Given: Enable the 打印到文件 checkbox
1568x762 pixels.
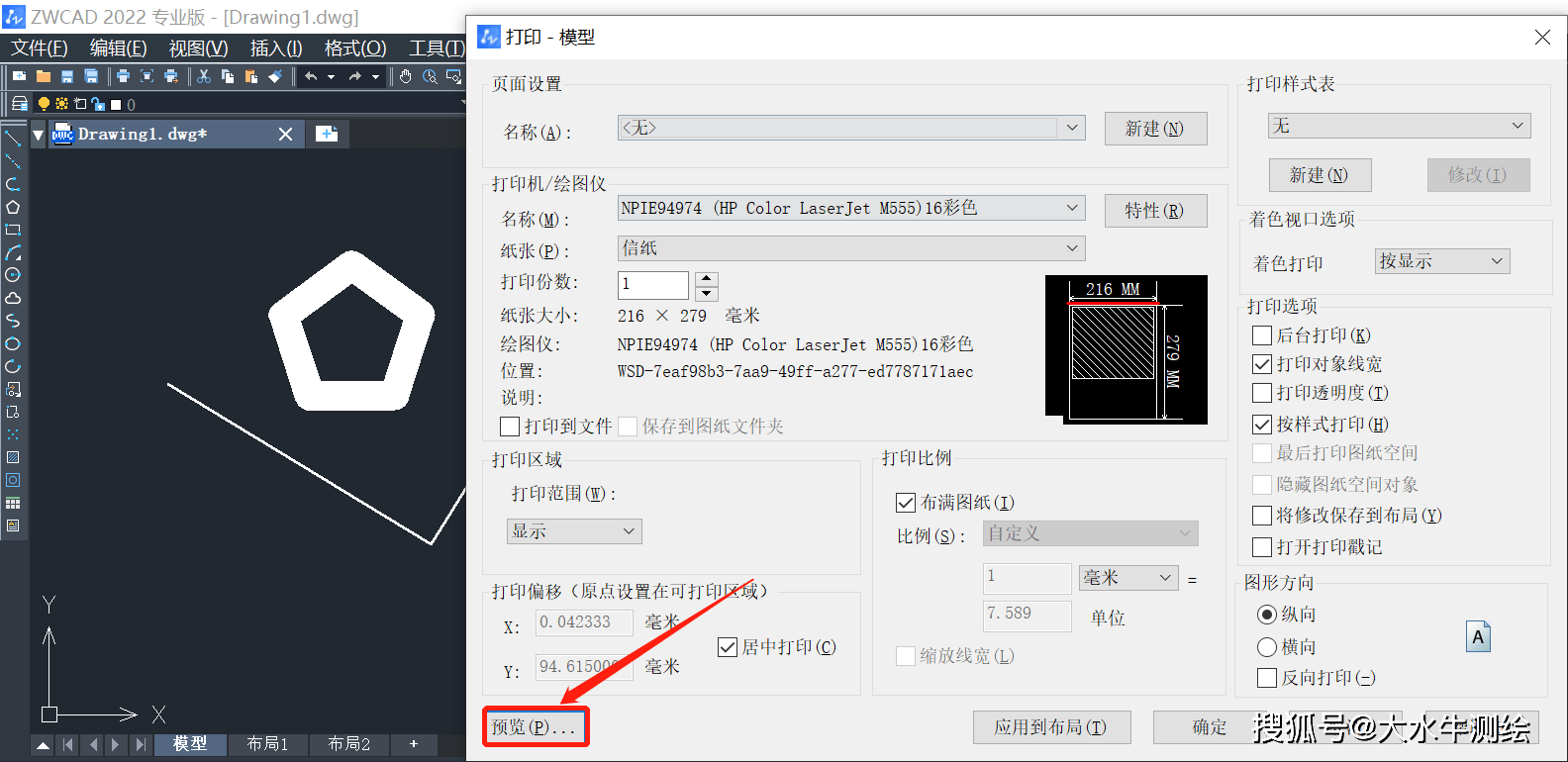Looking at the screenshot, I should 511,427.
